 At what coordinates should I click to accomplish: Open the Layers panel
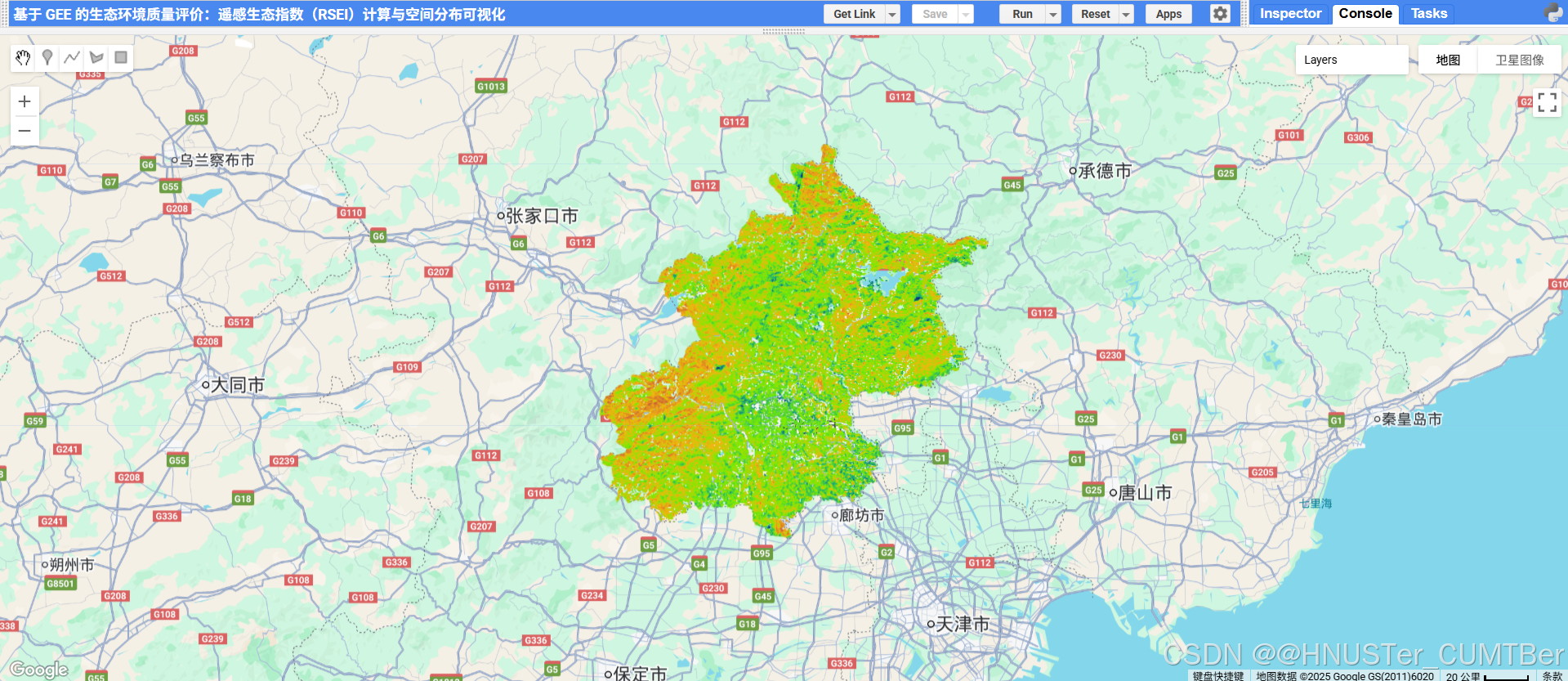coord(1351,60)
